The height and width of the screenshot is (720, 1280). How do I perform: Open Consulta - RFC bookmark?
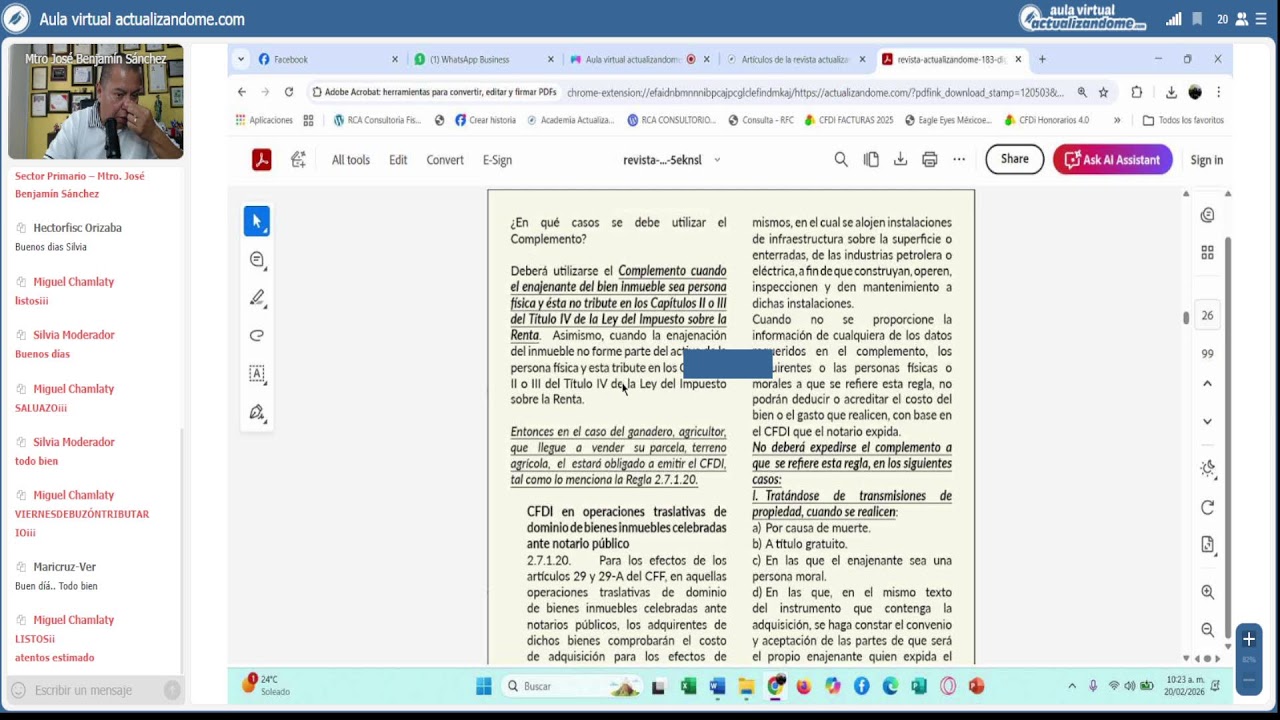761,120
